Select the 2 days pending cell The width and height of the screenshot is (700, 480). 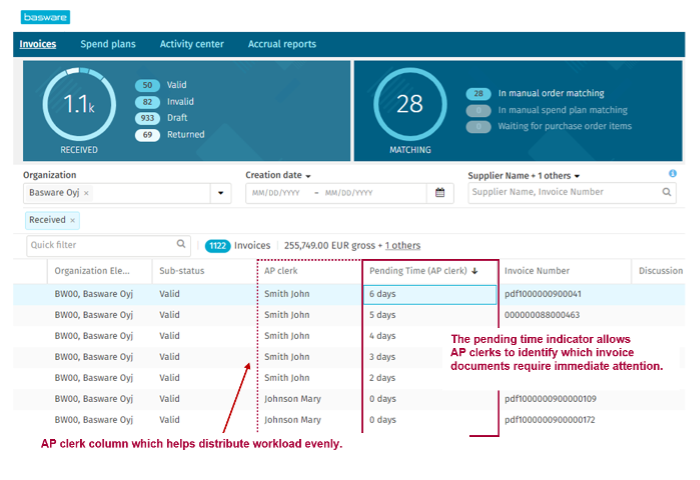click(x=383, y=378)
